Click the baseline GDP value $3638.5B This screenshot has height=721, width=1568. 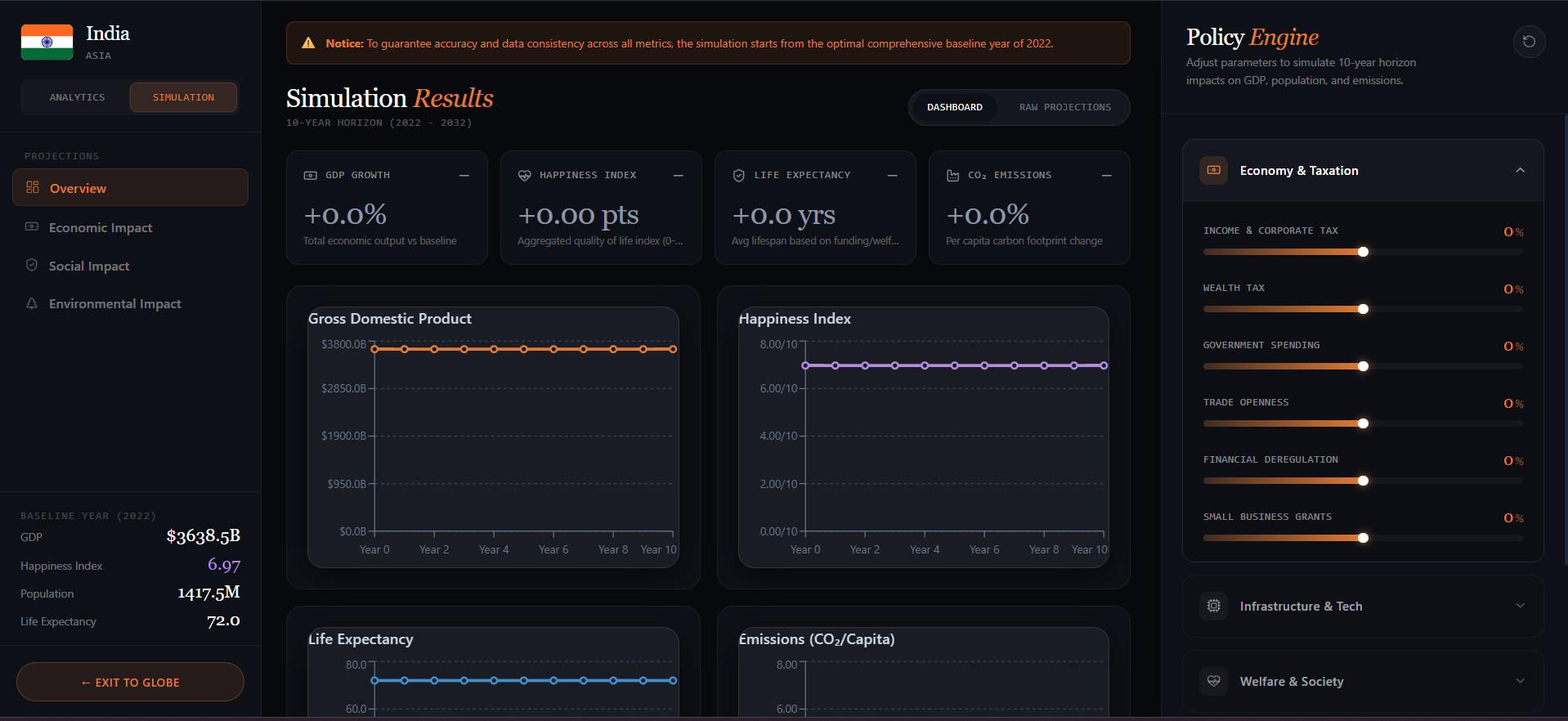point(203,536)
